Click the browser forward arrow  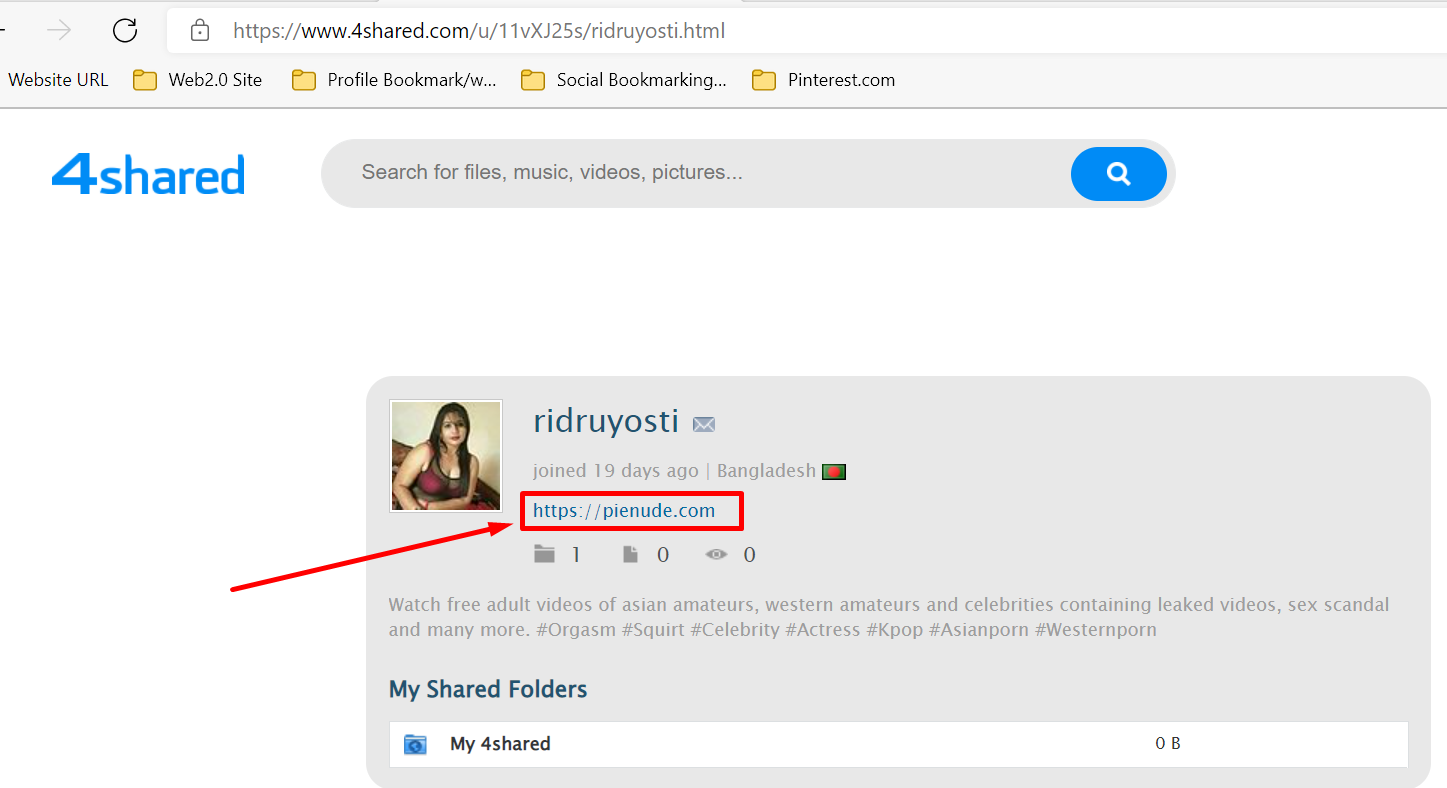pyautogui.click(x=60, y=31)
